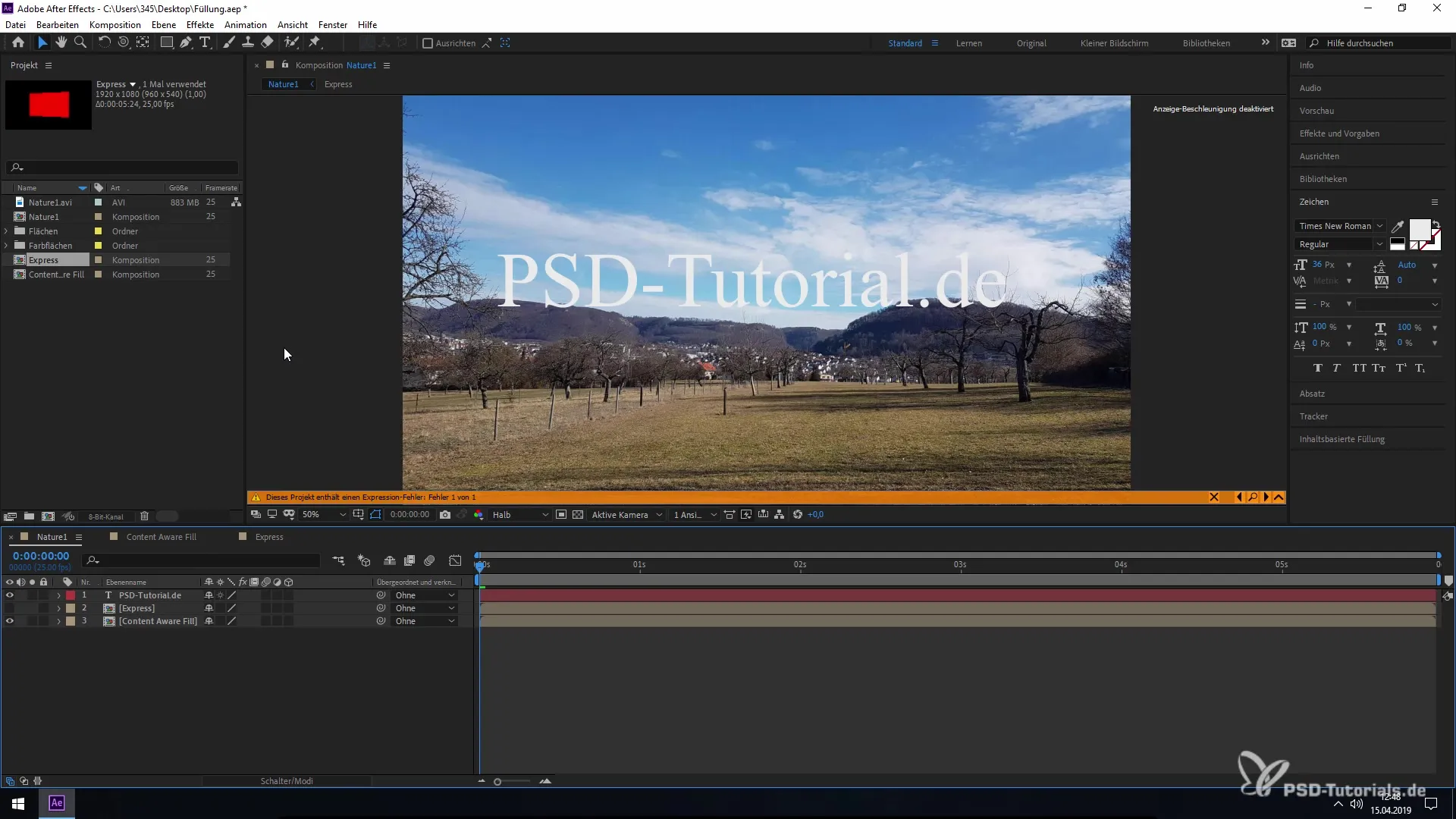Switch to the Lernen workspace

[x=969, y=43]
